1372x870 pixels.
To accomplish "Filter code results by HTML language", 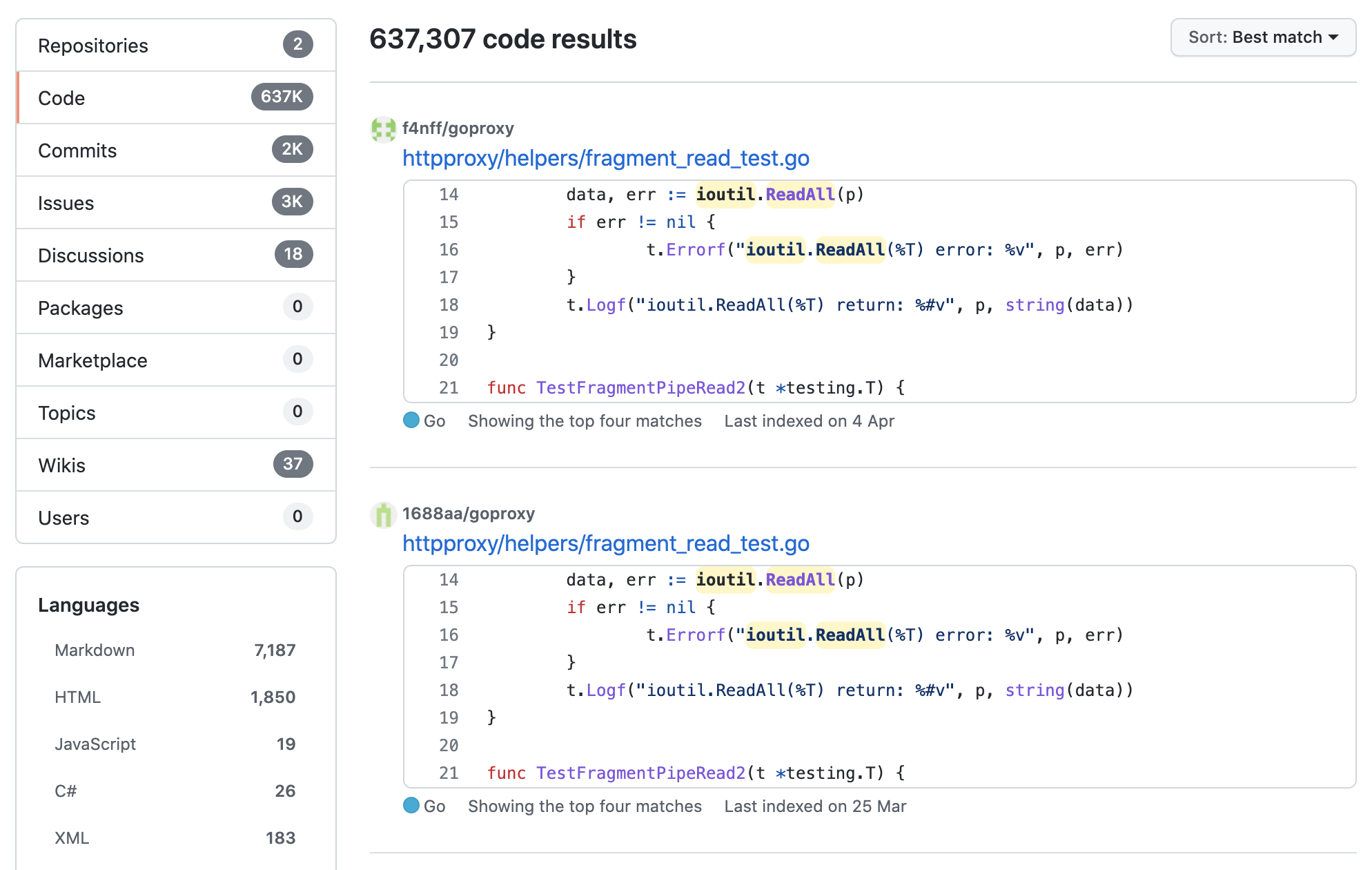I will [78, 697].
